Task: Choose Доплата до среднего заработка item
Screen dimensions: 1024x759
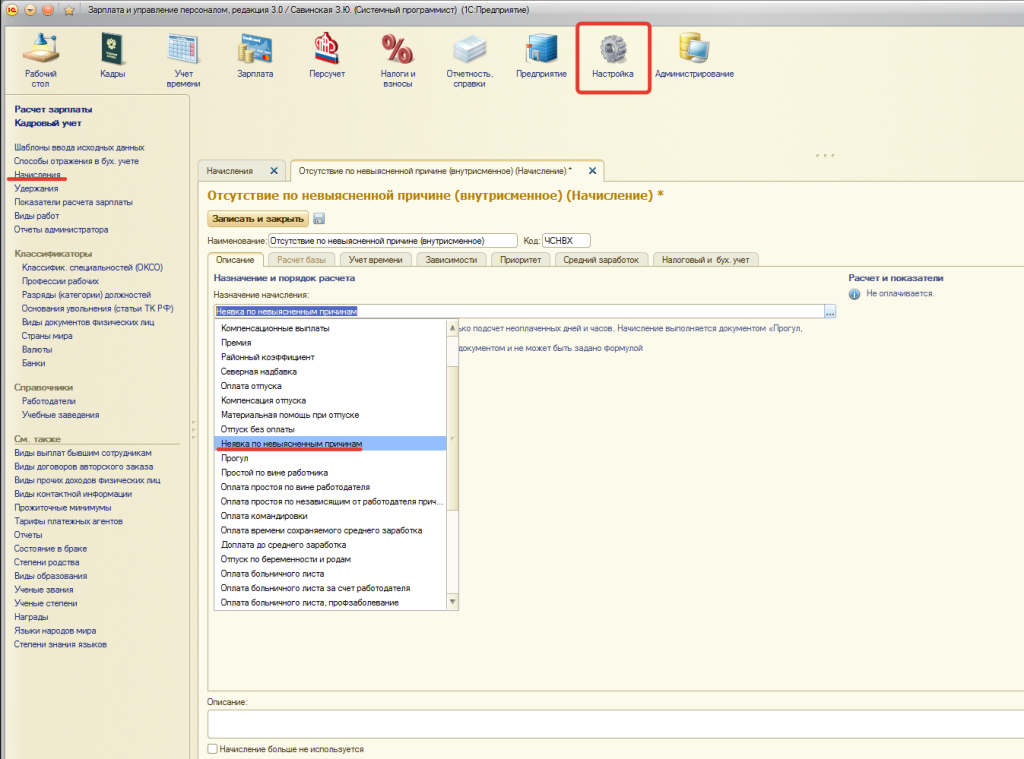Action: (x=330, y=545)
